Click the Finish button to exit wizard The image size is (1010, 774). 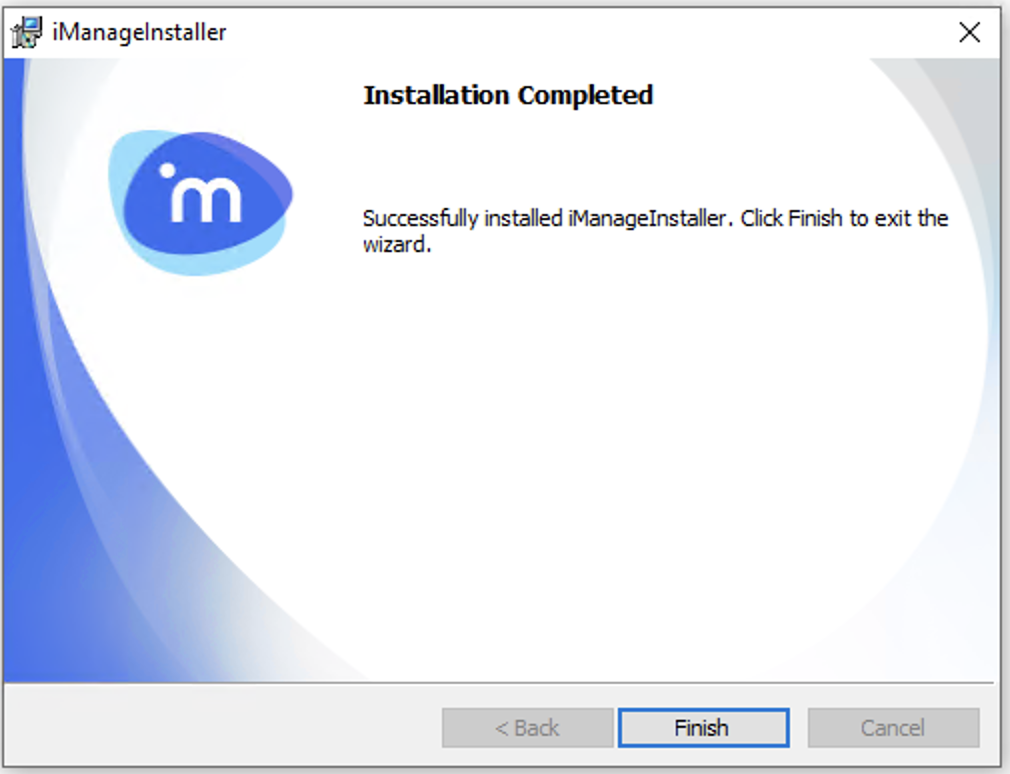click(x=703, y=728)
